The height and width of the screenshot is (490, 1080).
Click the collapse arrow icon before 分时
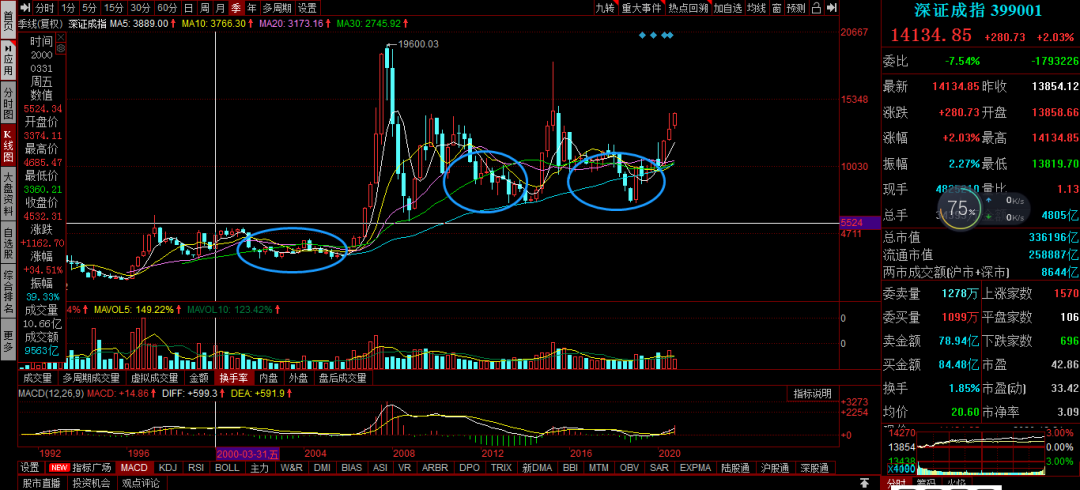[25, 8]
